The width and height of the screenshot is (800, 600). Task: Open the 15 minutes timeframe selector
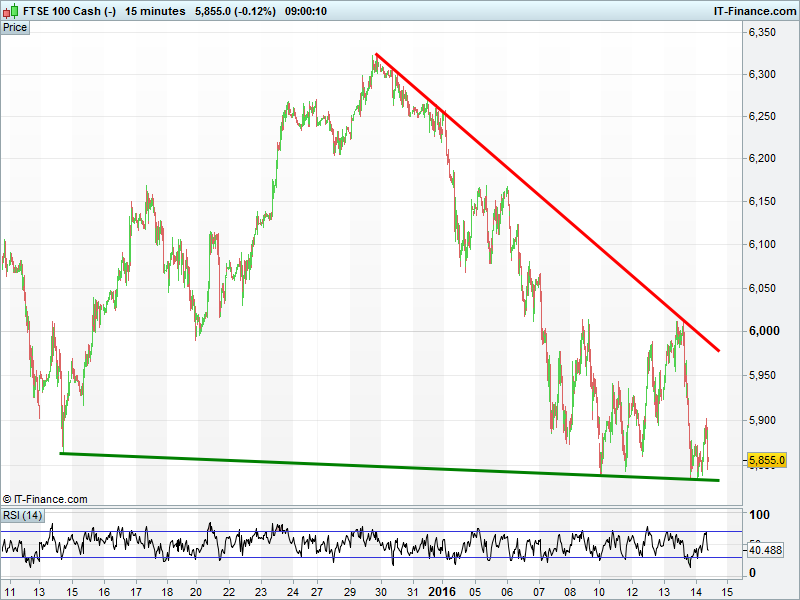(155, 11)
